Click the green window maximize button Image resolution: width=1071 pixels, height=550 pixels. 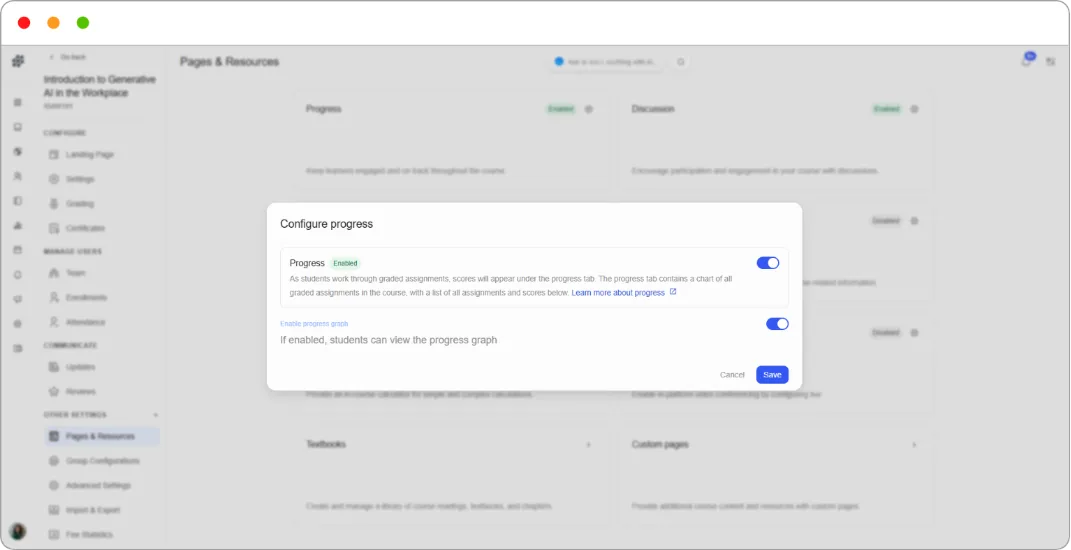(x=83, y=23)
